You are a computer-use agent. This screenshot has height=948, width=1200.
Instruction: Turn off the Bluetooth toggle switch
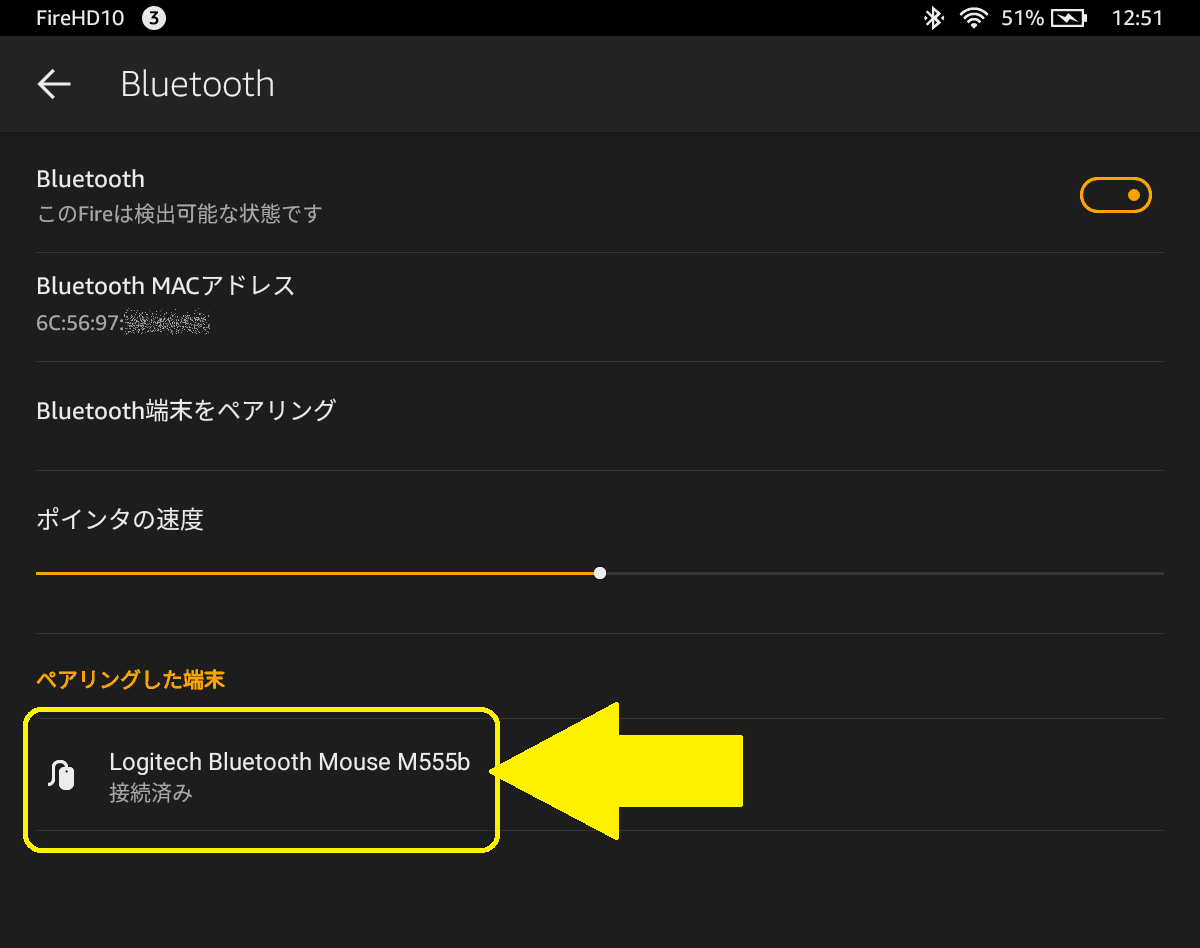pos(1116,195)
